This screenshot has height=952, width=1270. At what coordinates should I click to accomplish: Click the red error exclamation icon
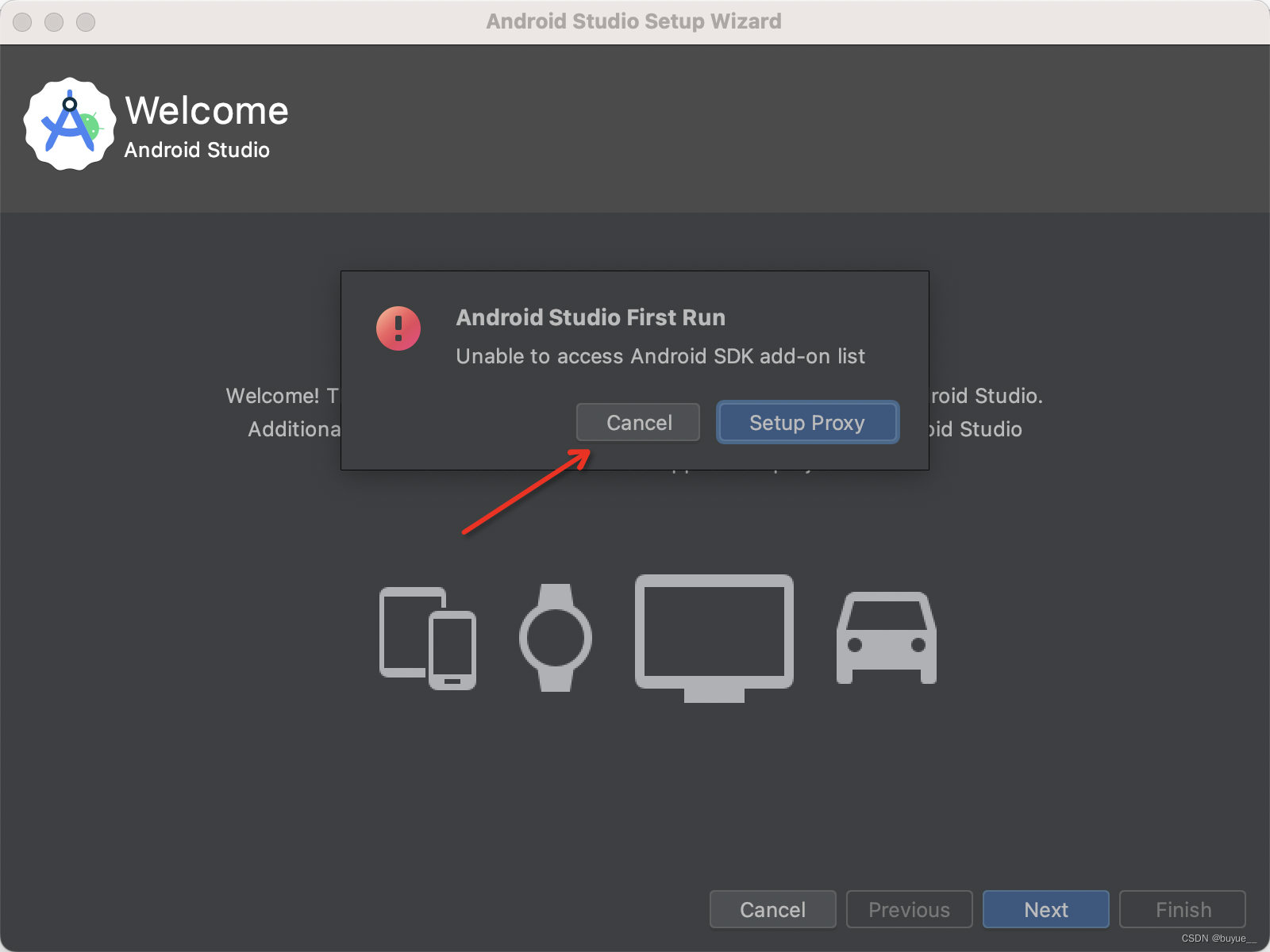[398, 328]
